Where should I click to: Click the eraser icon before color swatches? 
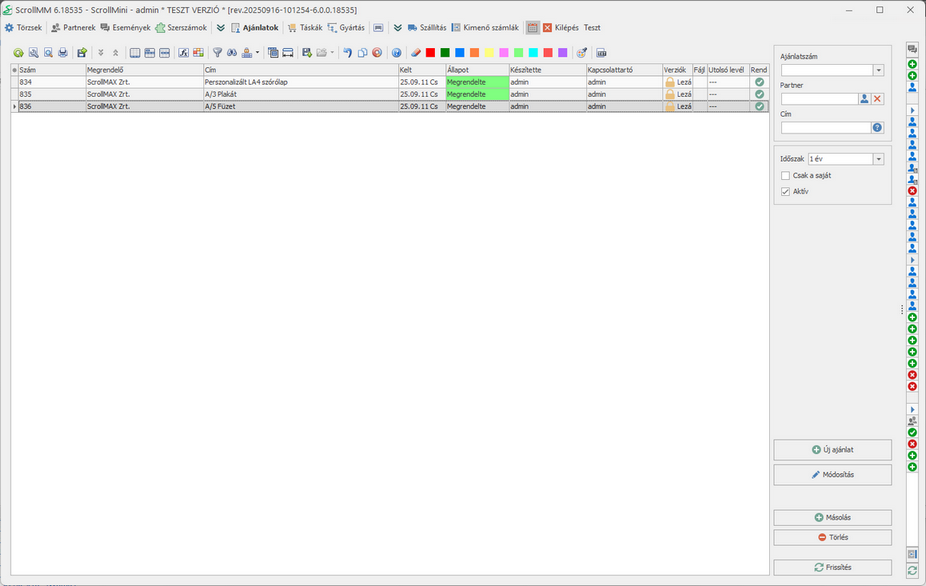coord(416,53)
